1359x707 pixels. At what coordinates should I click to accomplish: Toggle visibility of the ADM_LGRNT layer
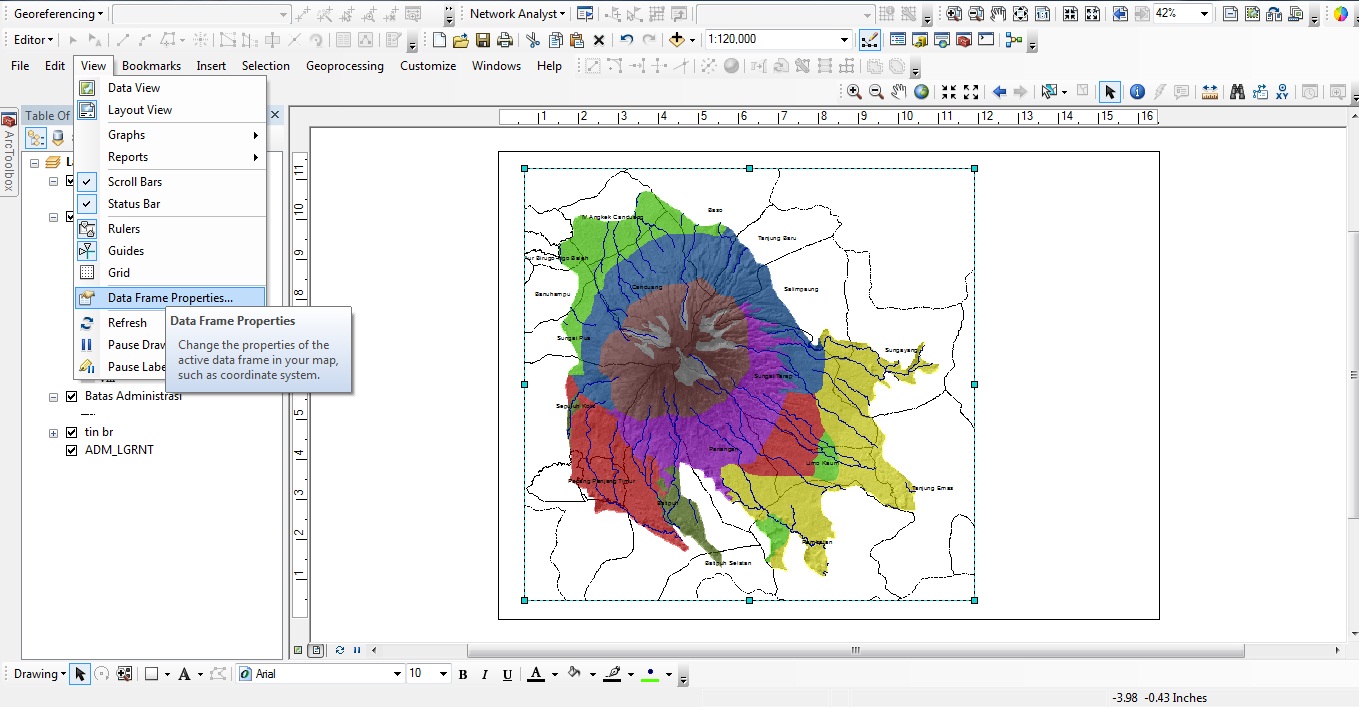71,450
